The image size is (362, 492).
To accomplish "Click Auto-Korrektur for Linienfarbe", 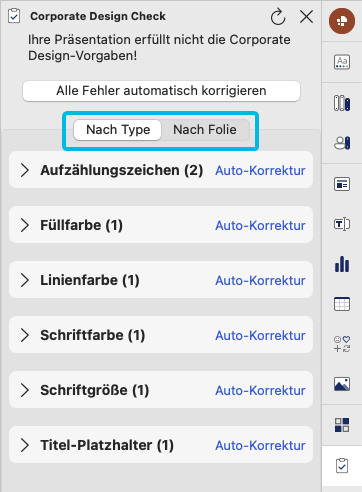I will click(x=260, y=281).
